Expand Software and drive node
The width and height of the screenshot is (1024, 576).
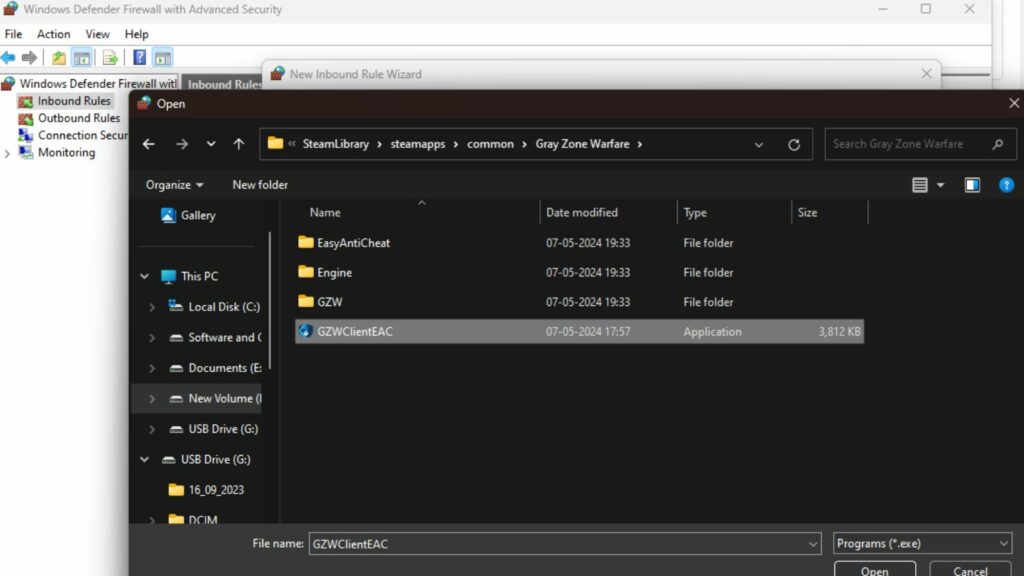[152, 338]
